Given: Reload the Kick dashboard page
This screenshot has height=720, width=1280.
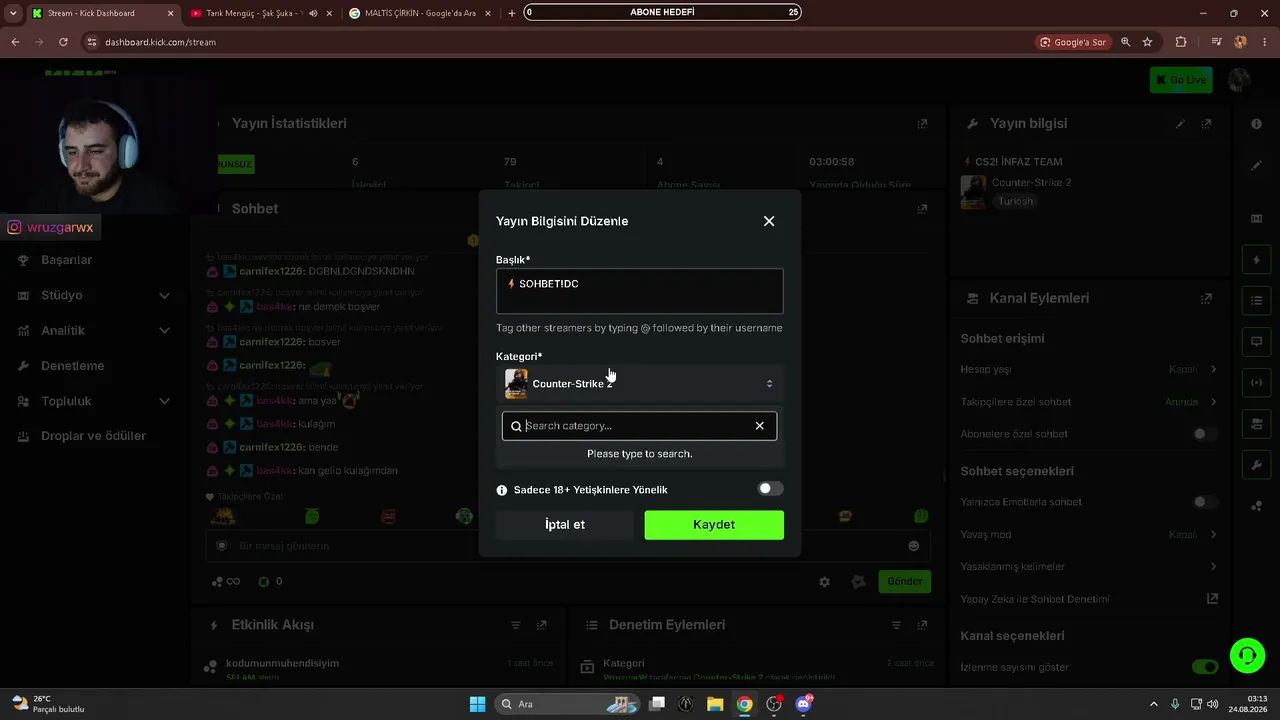Looking at the screenshot, I should 63,42.
